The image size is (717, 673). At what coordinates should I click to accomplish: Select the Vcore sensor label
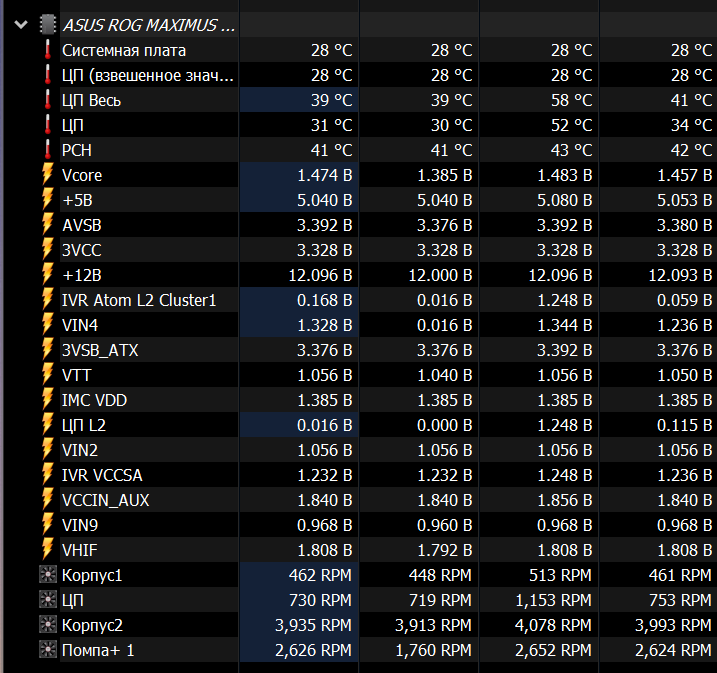(x=82, y=175)
